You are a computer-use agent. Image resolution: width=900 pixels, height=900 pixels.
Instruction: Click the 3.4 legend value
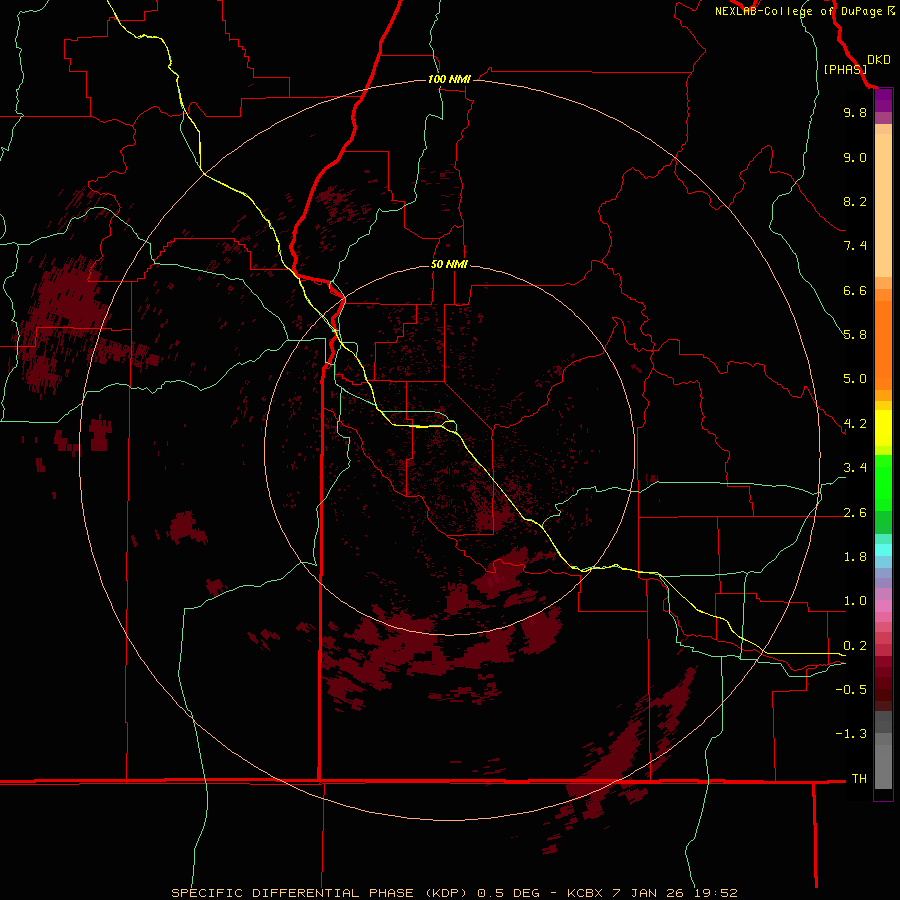tap(855, 468)
